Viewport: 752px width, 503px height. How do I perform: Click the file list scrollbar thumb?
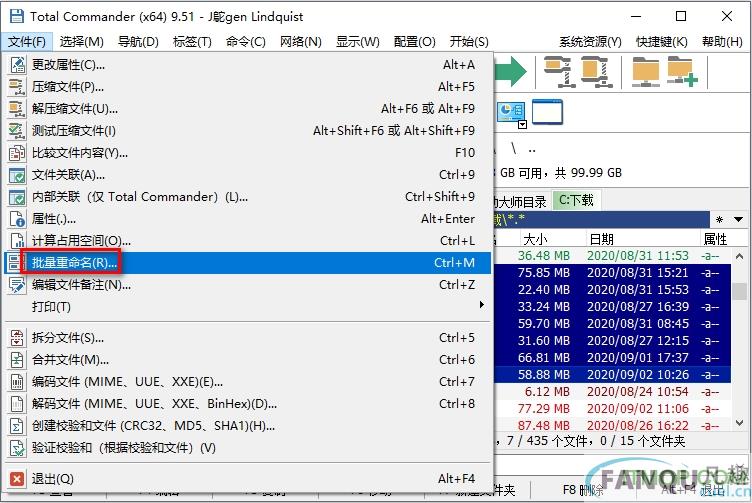(x=741, y=292)
